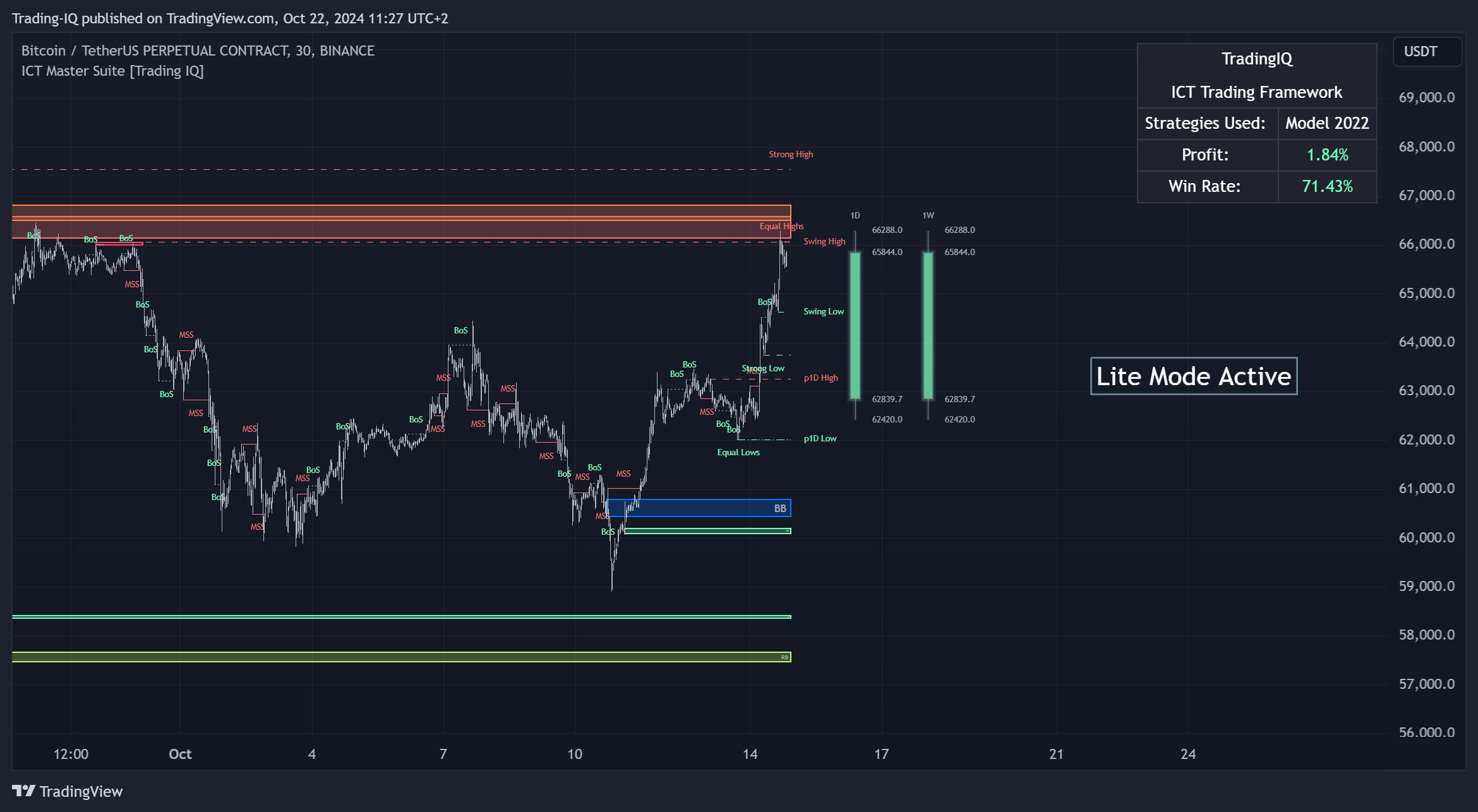Click the 69,000.0 price axis label
This screenshot has height=812, width=1478.
(1426, 97)
